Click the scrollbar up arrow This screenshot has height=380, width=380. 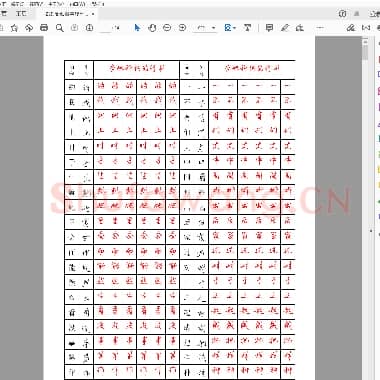click(x=365, y=41)
